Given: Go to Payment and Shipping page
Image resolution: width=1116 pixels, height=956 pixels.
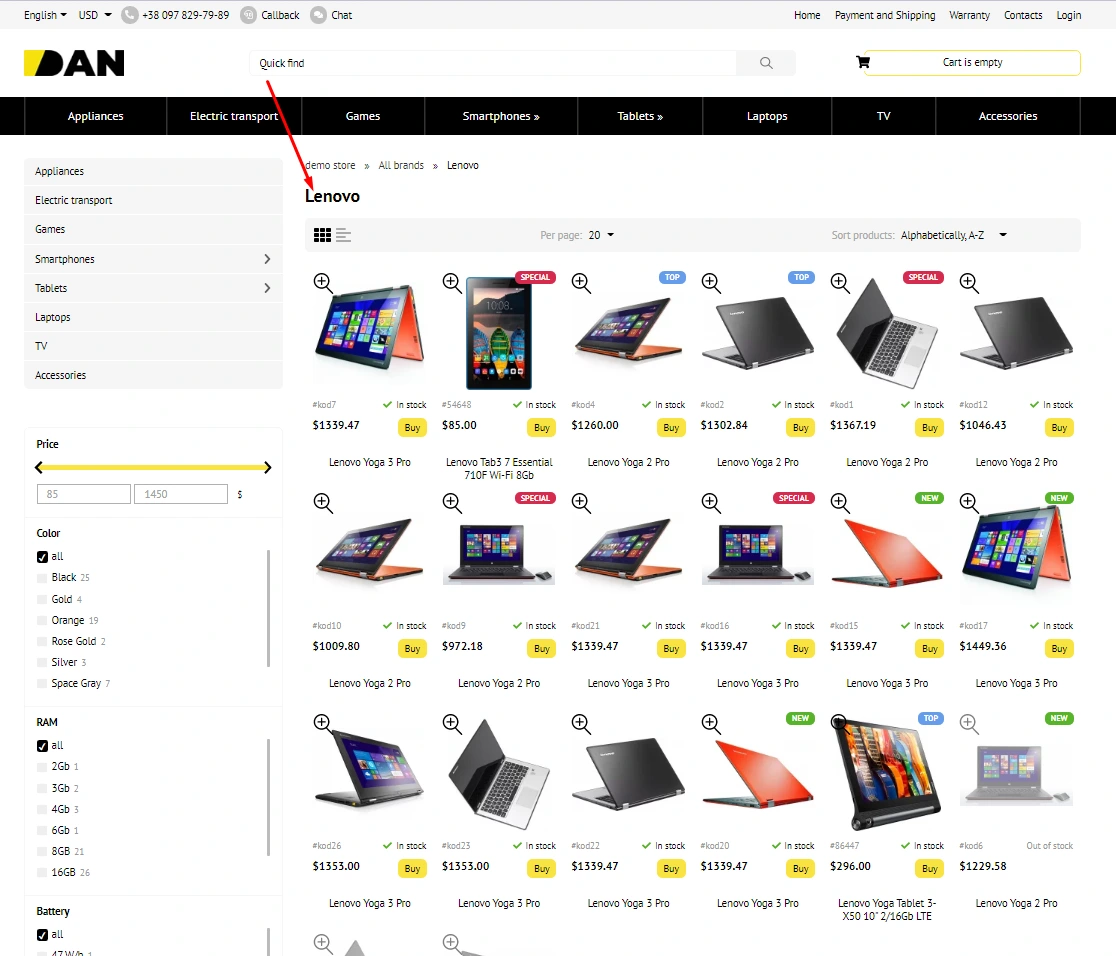Looking at the screenshot, I should pos(884,15).
